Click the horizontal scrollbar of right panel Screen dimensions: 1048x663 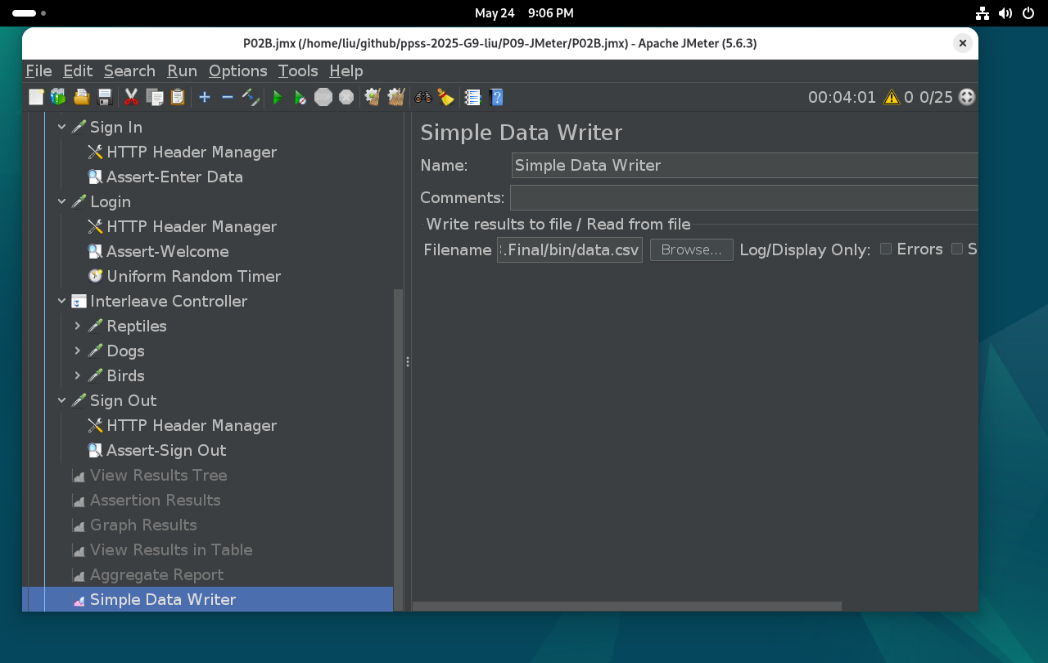click(627, 606)
